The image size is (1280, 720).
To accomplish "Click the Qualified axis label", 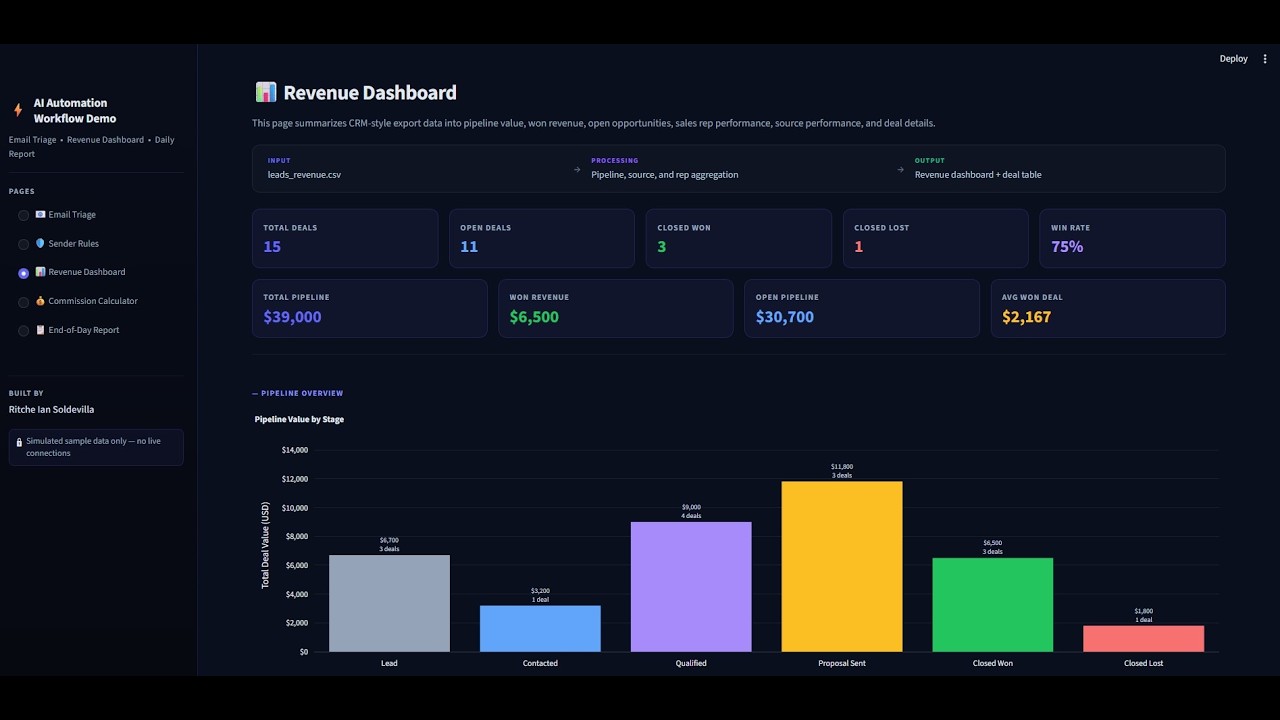I will [691, 664].
